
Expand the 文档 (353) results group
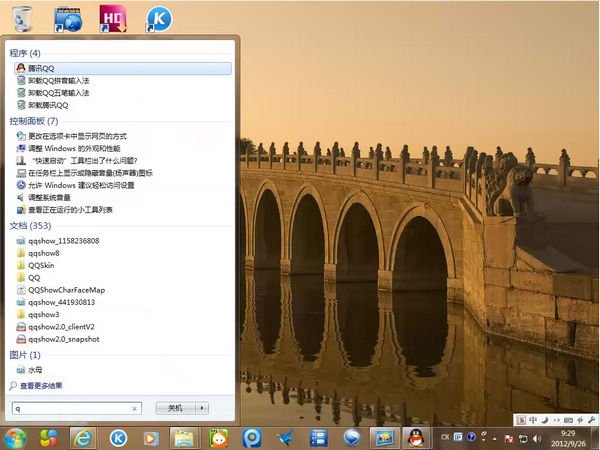pos(28,226)
